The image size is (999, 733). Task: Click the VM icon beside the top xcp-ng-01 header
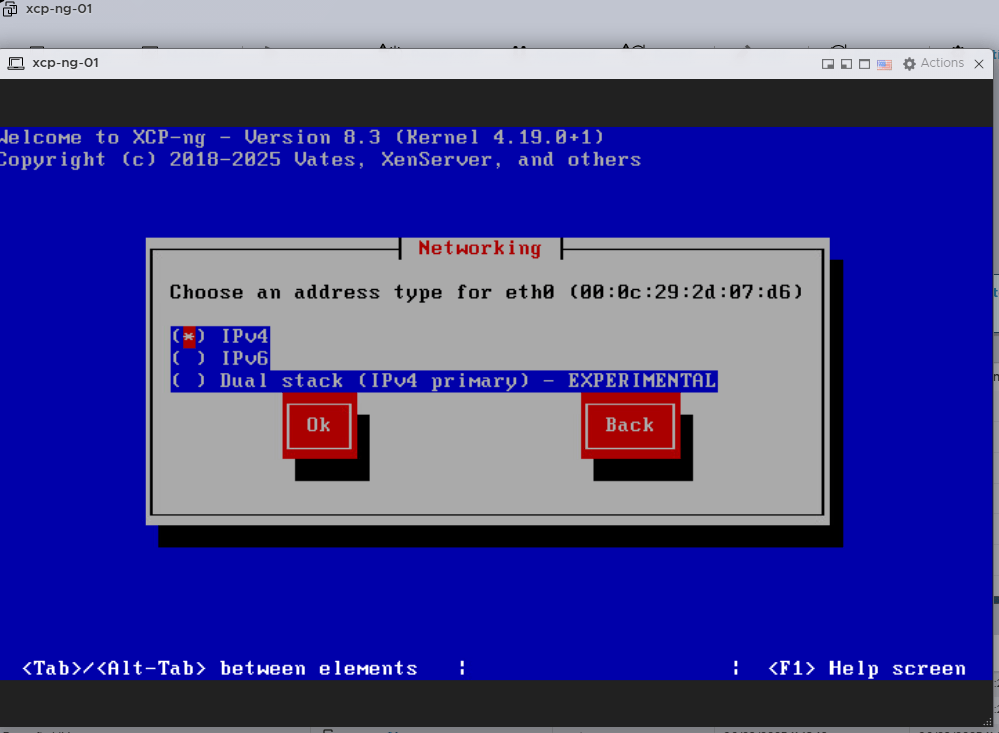point(10,9)
